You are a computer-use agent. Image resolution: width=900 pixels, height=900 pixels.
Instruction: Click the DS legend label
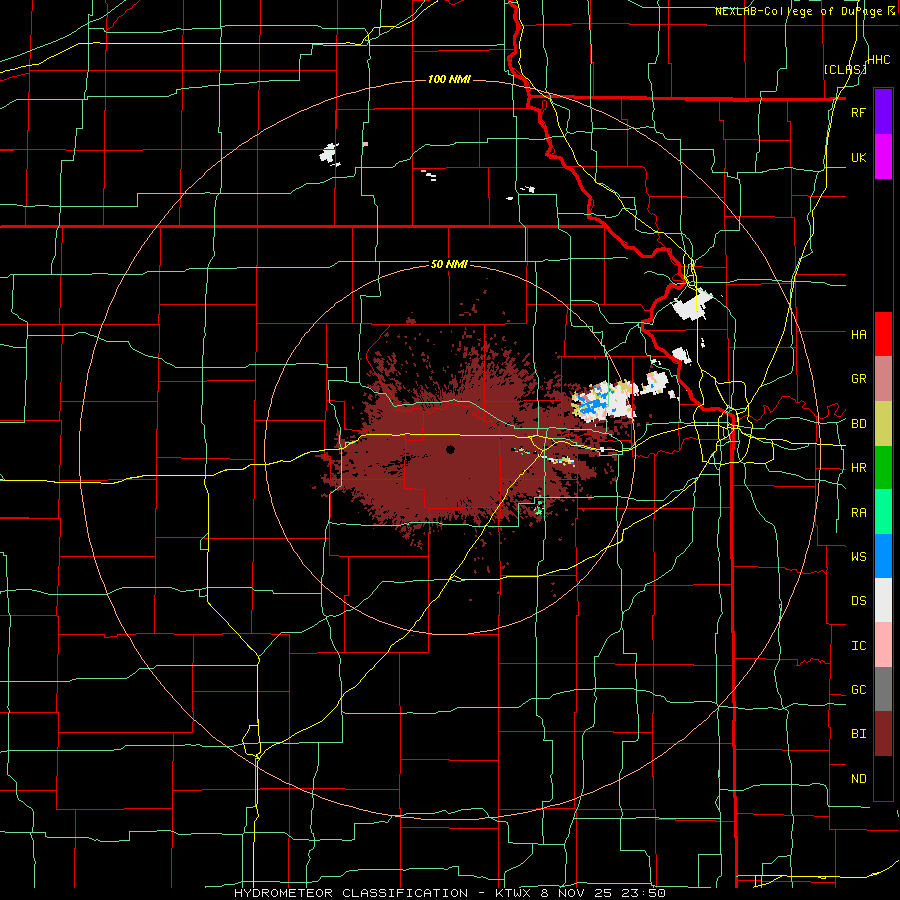858,601
